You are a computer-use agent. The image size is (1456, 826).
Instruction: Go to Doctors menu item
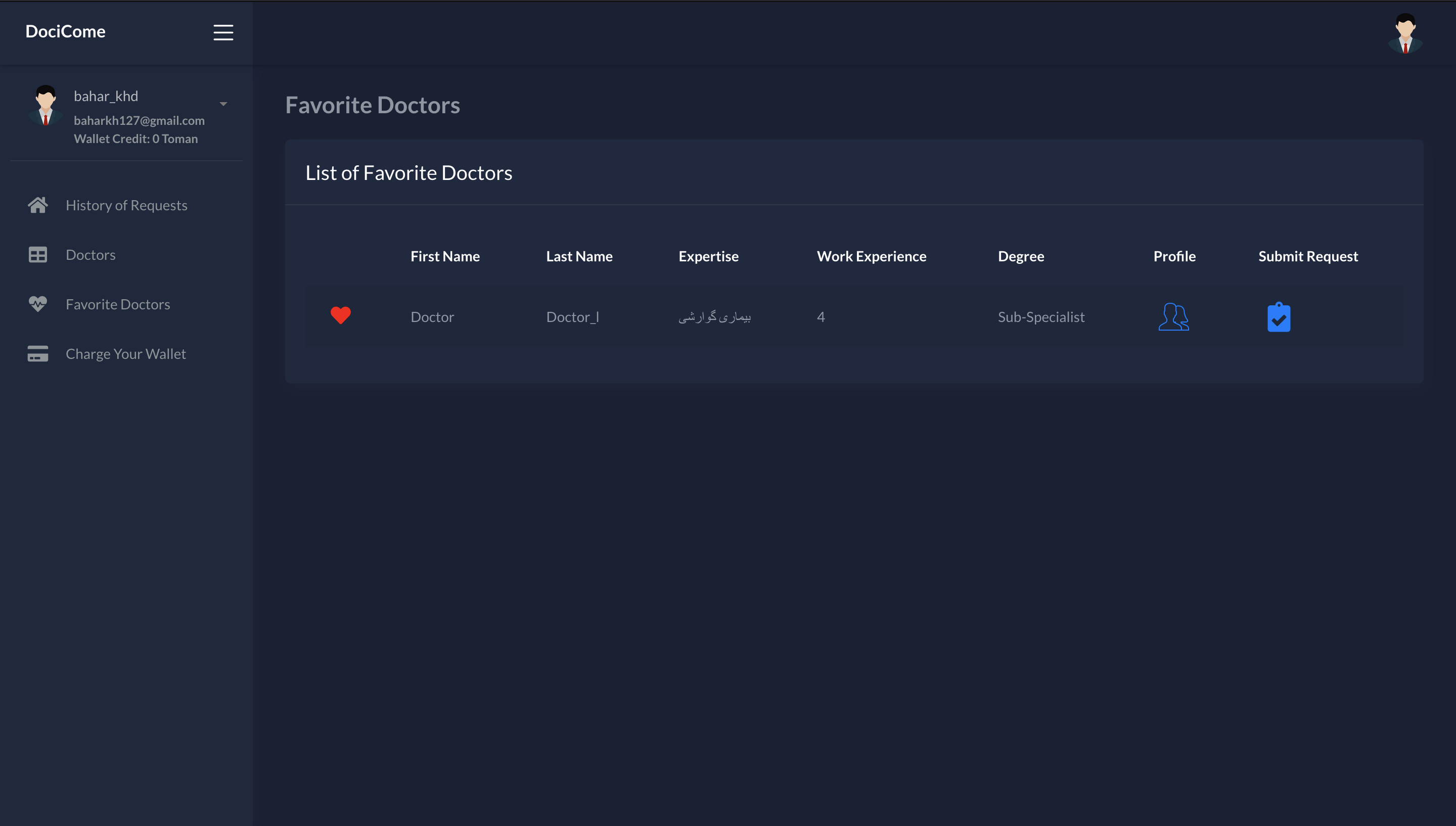pyautogui.click(x=90, y=255)
